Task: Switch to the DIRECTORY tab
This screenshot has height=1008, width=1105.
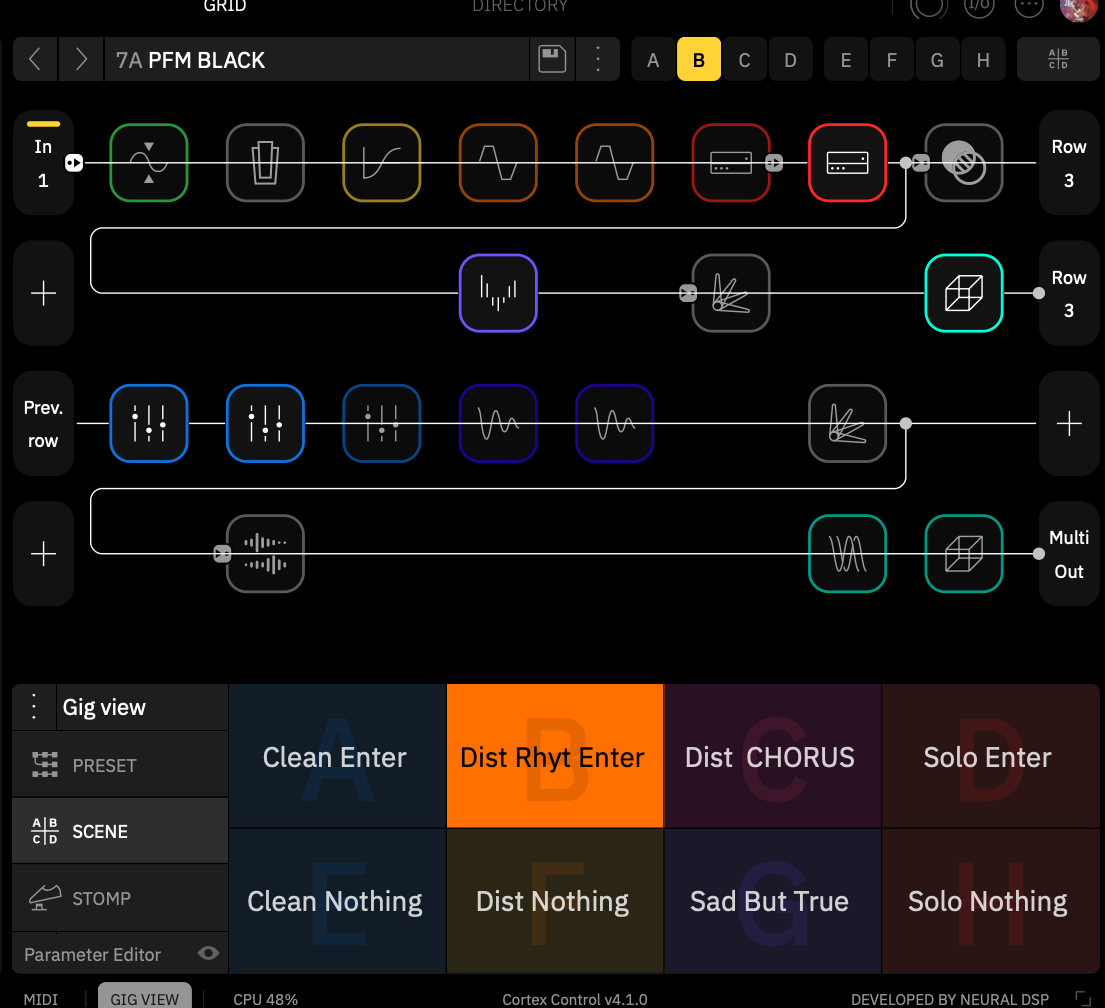Action: (x=520, y=6)
